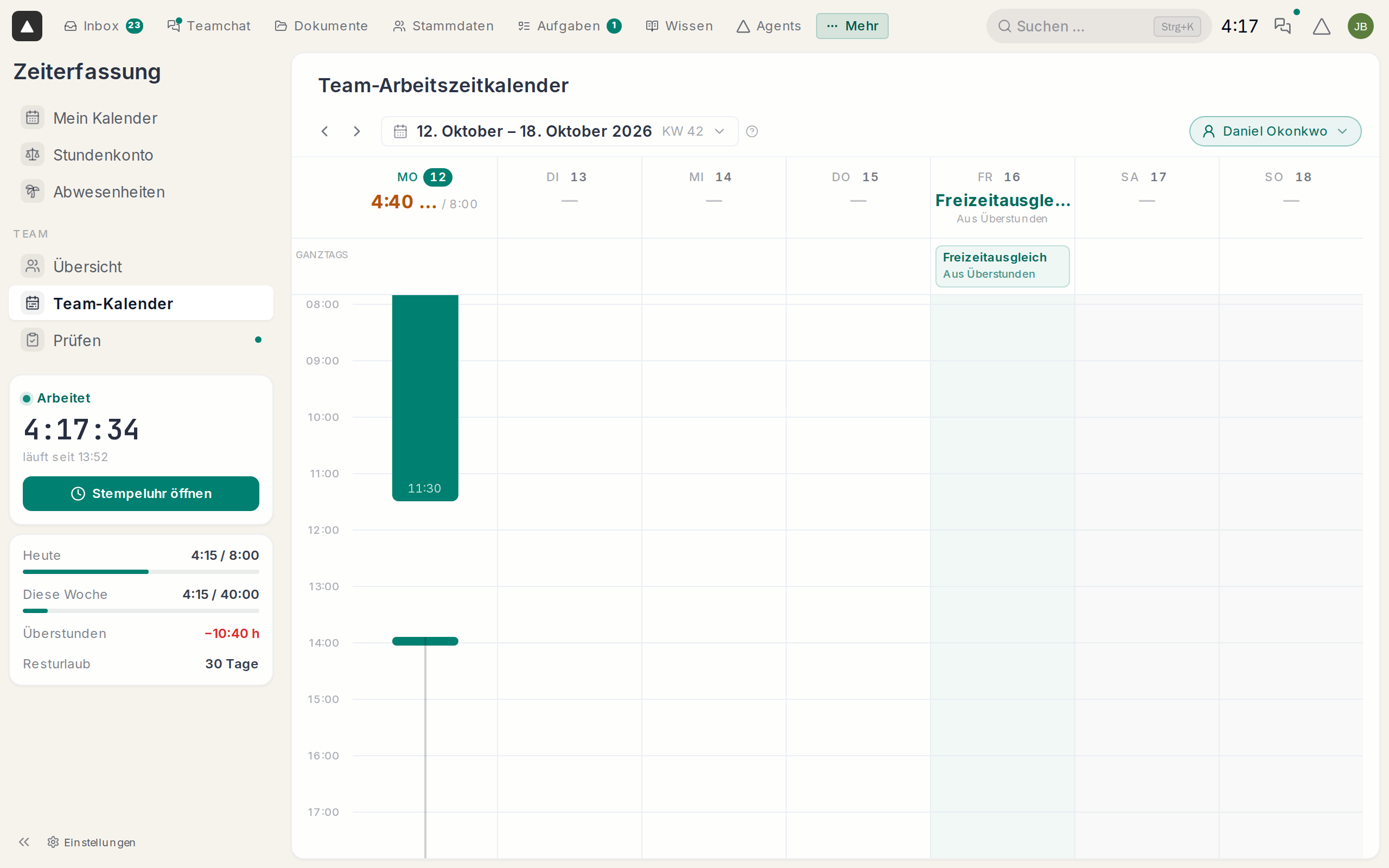Click the app logo home icon
1389x868 pixels.
(x=27, y=26)
